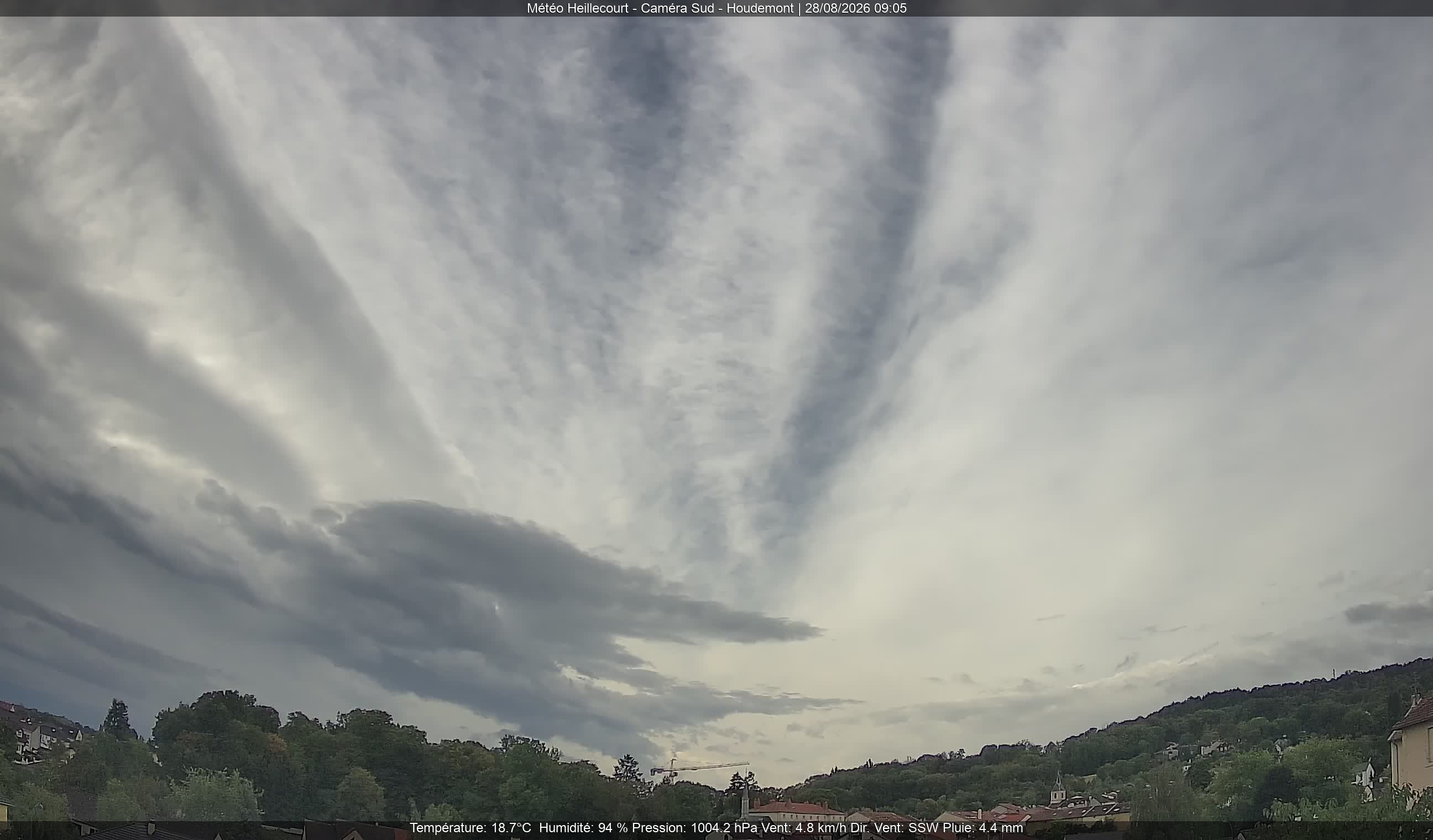Click the Houdemont location name

[760, 8]
